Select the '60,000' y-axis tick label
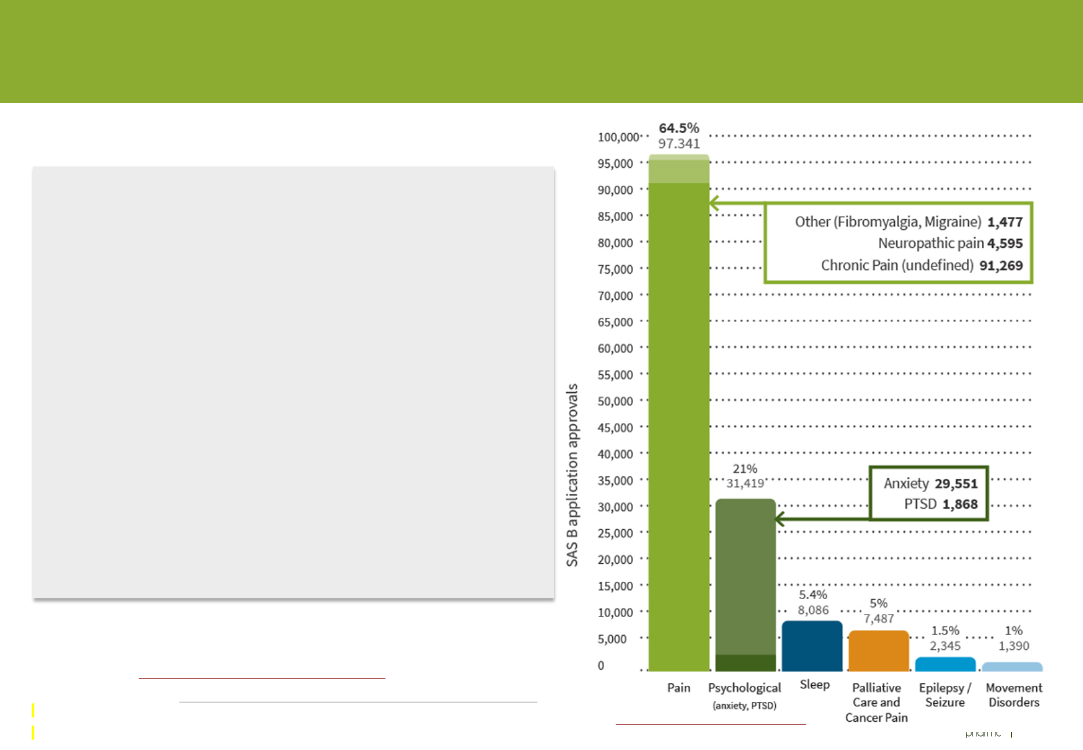This screenshot has width=1083, height=750. tap(615, 348)
